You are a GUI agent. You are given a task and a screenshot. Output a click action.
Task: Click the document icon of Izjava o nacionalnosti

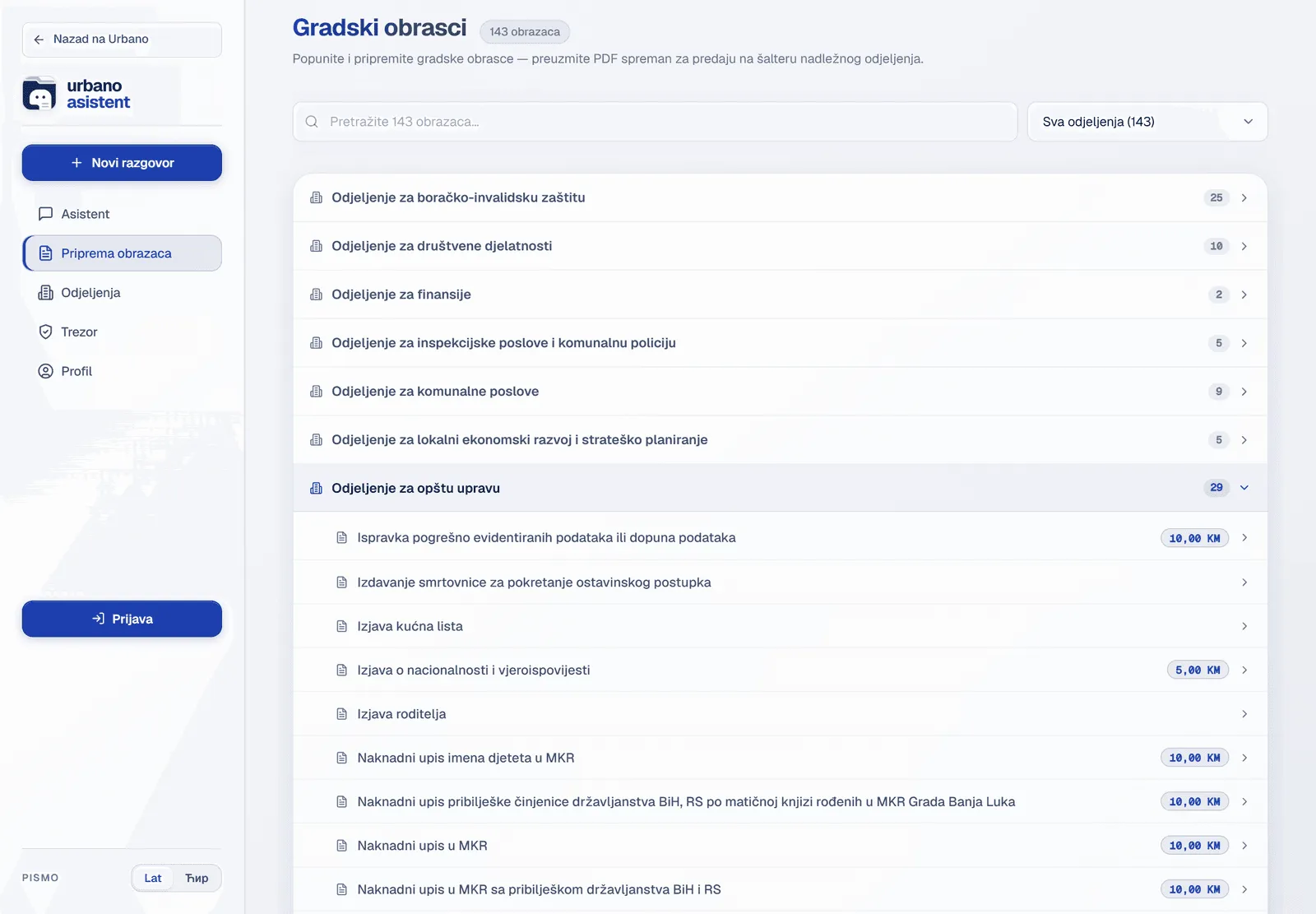tap(342, 670)
